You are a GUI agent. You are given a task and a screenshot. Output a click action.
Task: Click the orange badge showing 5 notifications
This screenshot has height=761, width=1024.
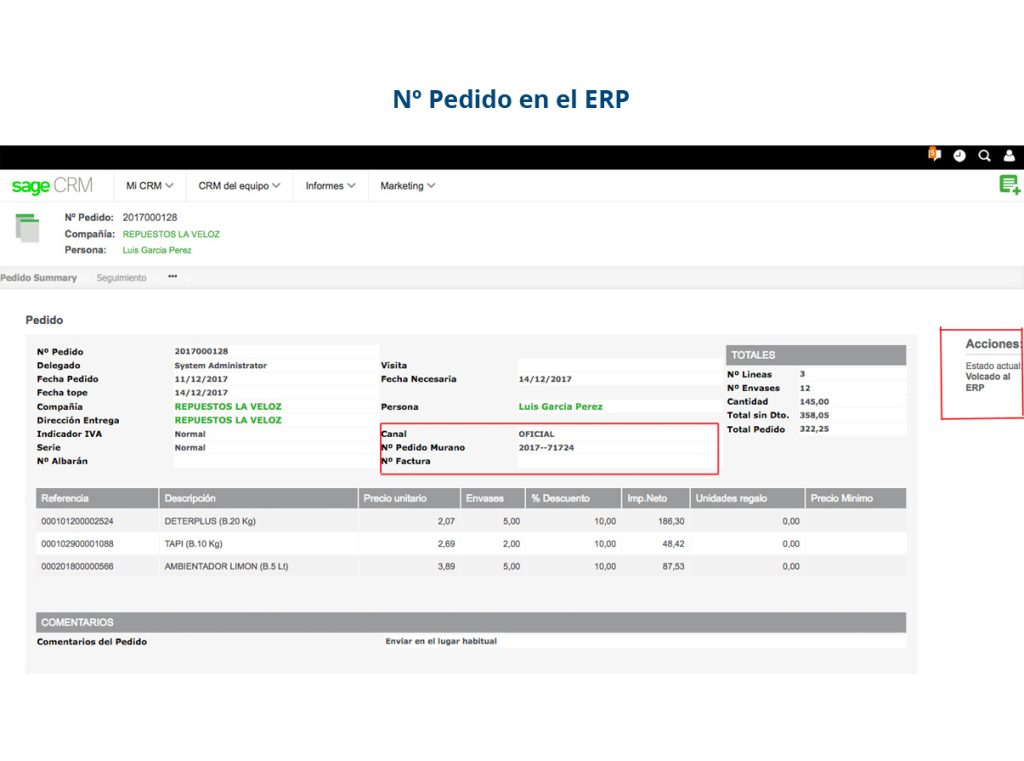934,150
